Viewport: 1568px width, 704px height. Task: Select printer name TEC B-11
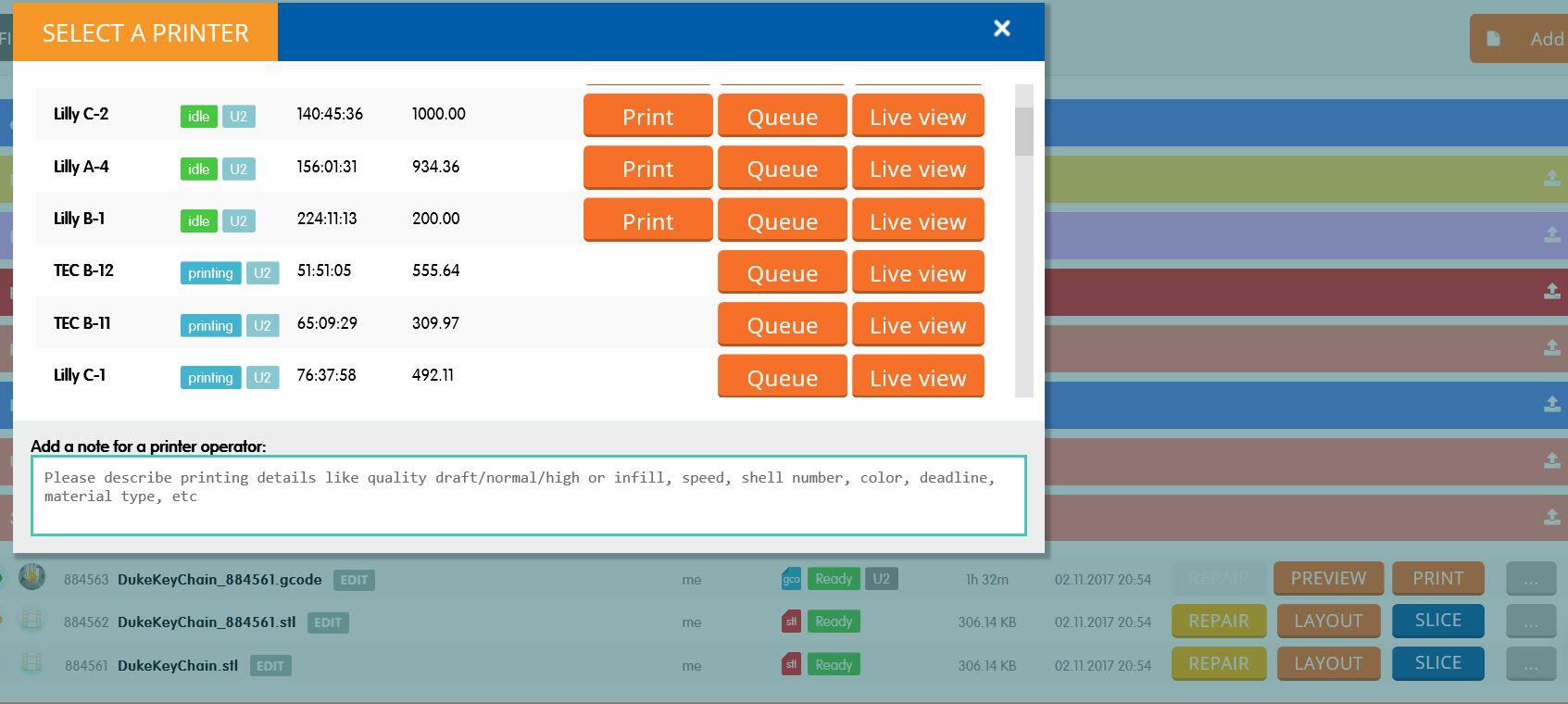coord(82,323)
